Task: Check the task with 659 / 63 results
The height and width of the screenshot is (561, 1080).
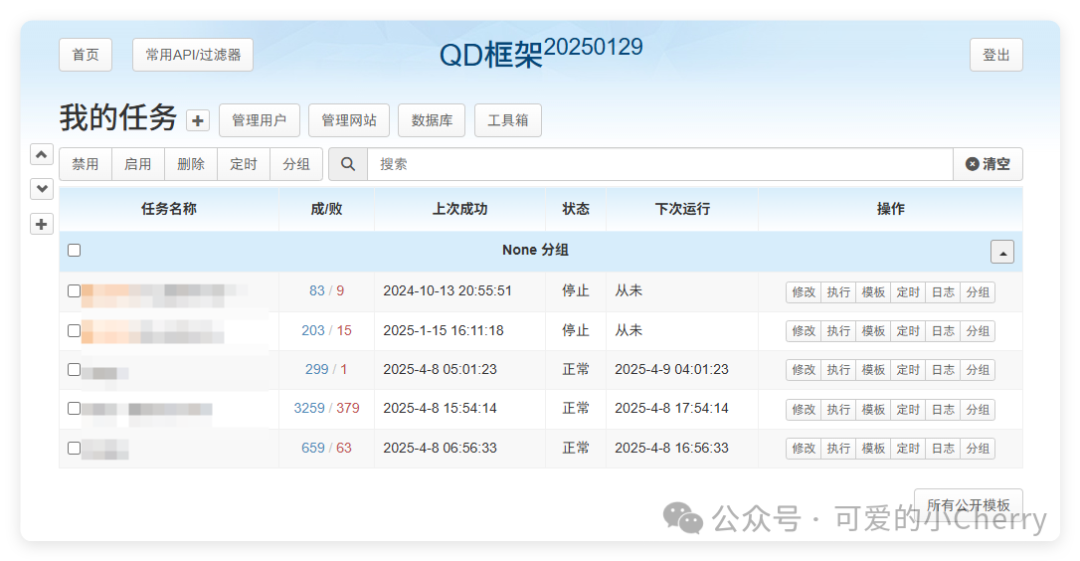Action: pyautogui.click(x=74, y=448)
